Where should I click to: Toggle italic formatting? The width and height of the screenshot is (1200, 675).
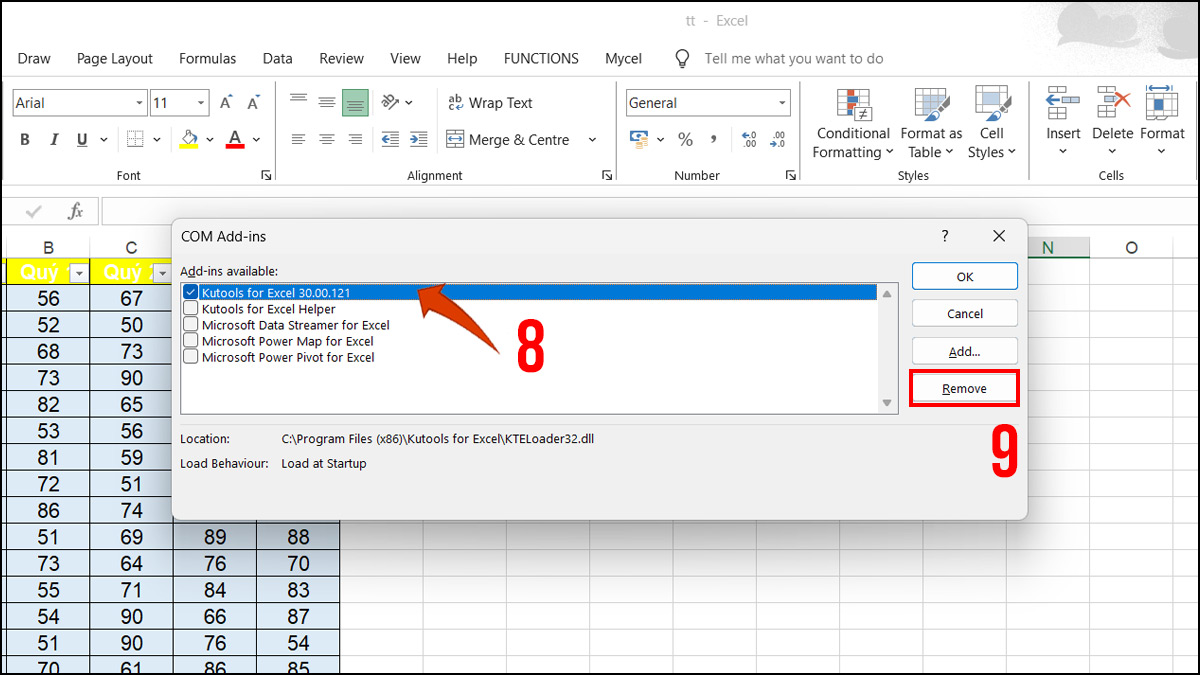coord(53,139)
